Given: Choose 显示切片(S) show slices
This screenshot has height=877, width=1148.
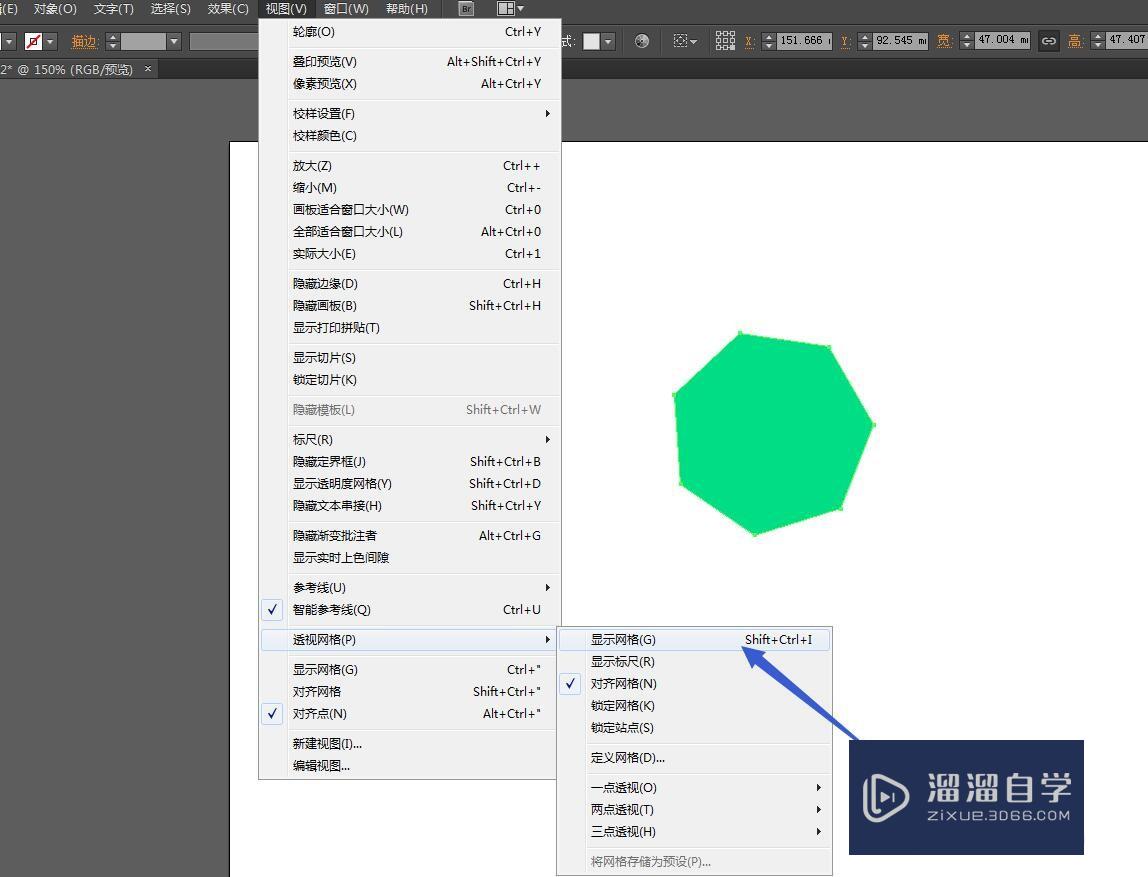Looking at the screenshot, I should 410,357.
